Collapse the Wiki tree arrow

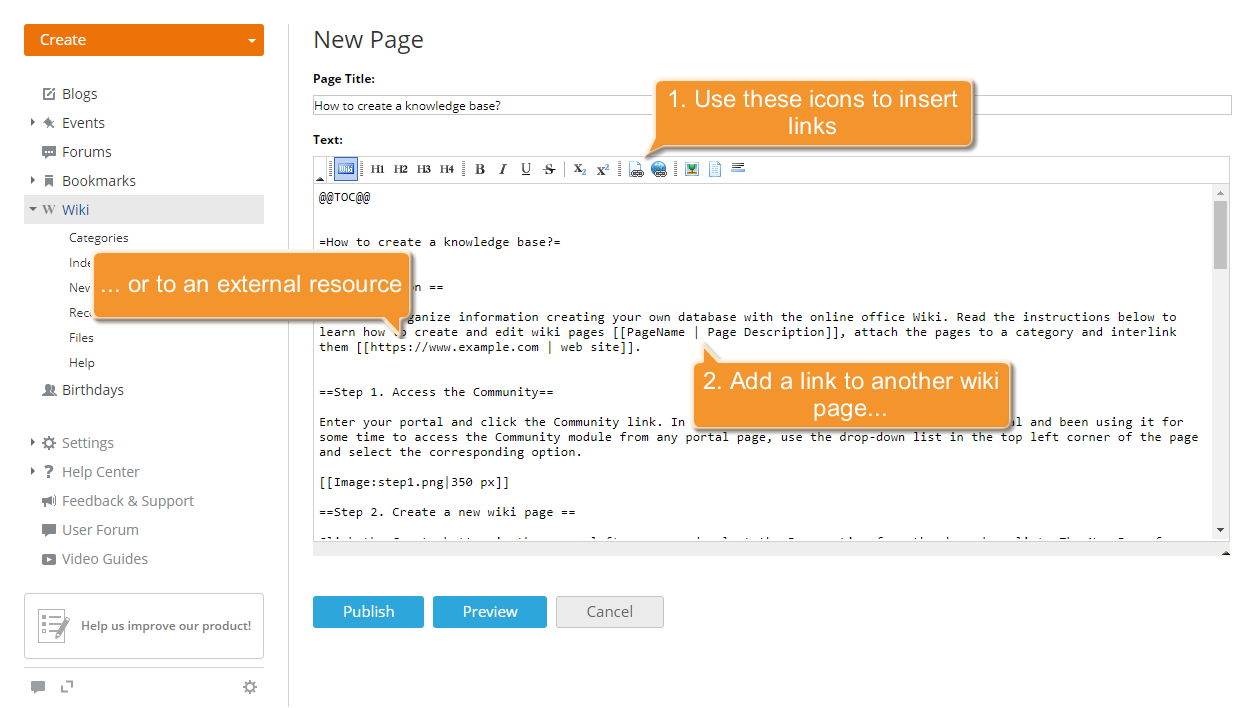[33, 209]
